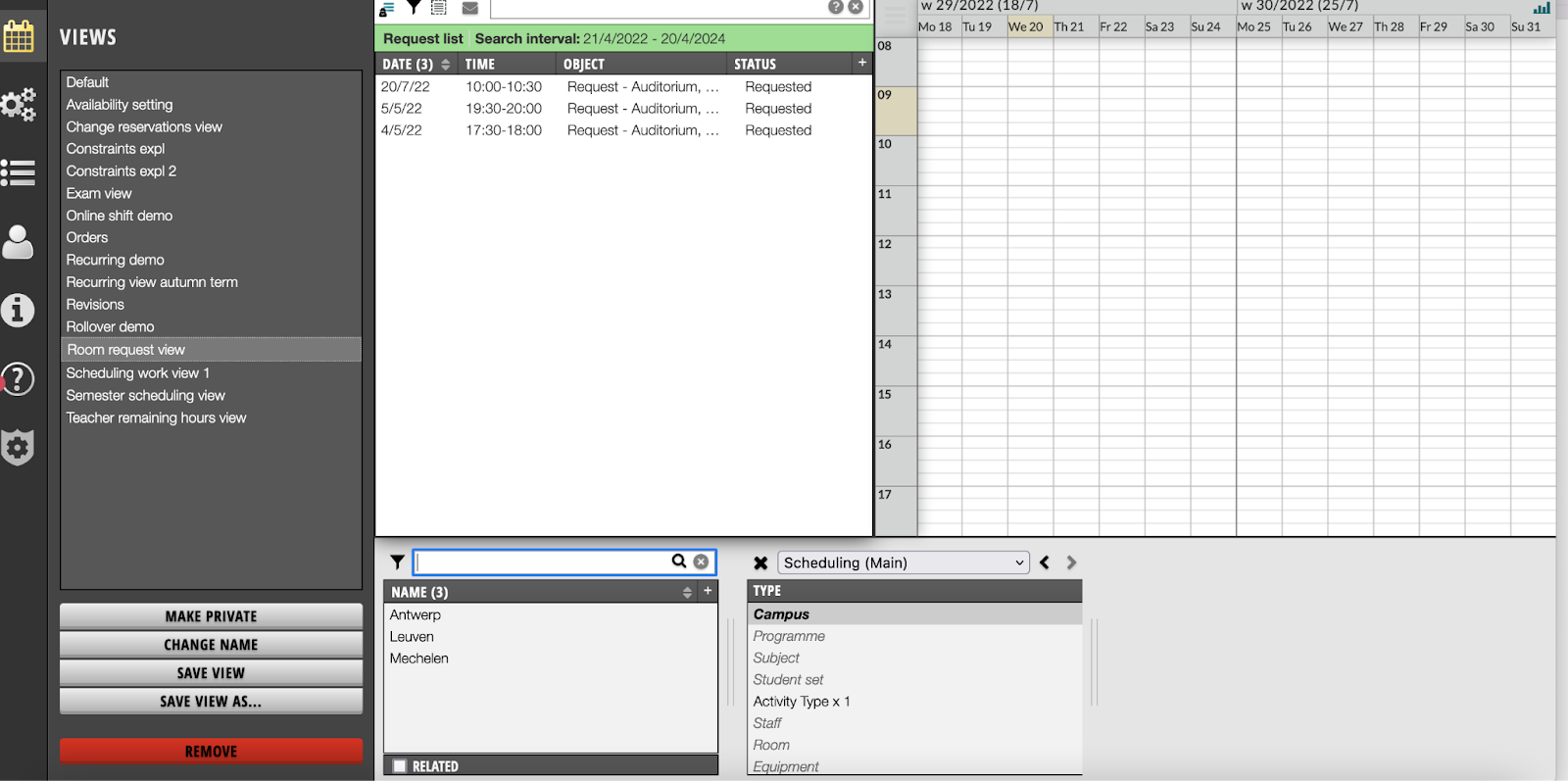Go to the previous selection with the left arrow

(1045, 562)
